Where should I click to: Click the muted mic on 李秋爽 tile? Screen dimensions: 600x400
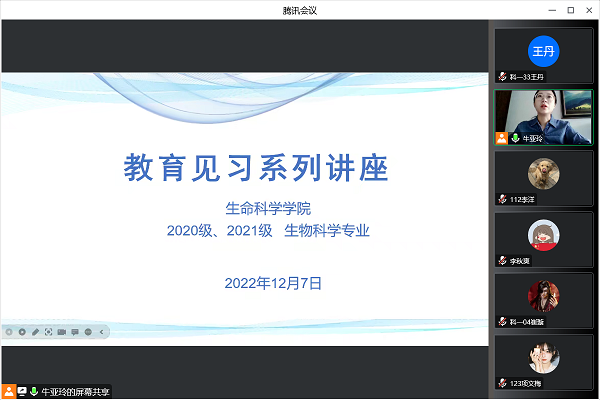point(502,261)
